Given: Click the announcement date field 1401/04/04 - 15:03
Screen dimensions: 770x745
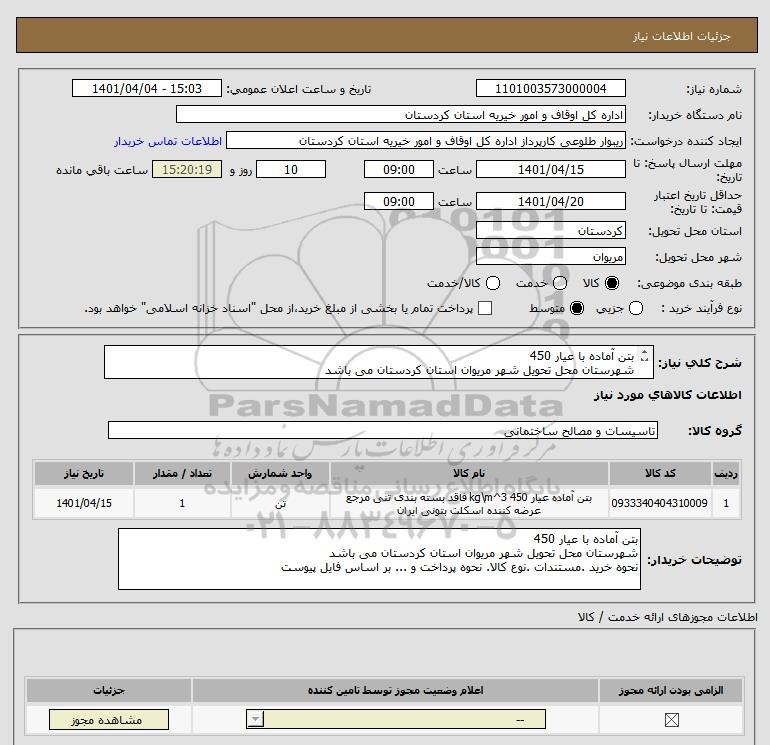Looking at the screenshot, I should (147, 88).
